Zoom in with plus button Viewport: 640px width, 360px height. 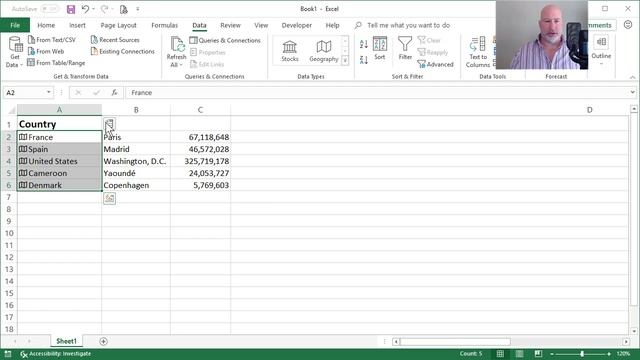pos(609,354)
